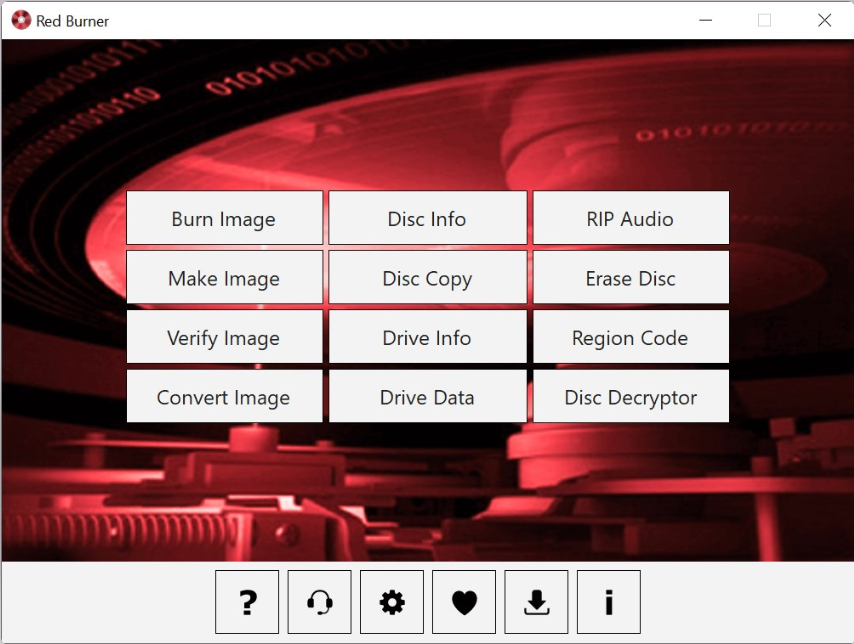Click the heart icon in bottom toolbar

[x=464, y=602]
